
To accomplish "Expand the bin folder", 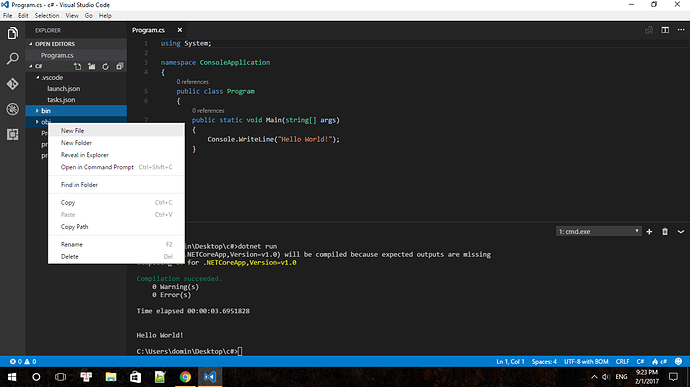I will [37, 111].
